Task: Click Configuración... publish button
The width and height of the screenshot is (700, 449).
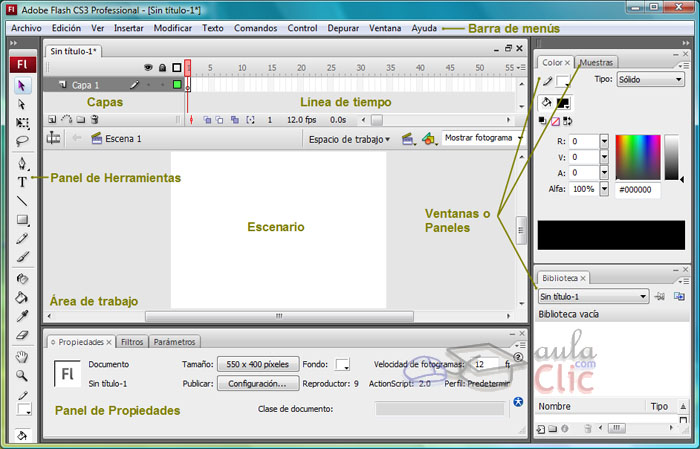Action: click(258, 383)
